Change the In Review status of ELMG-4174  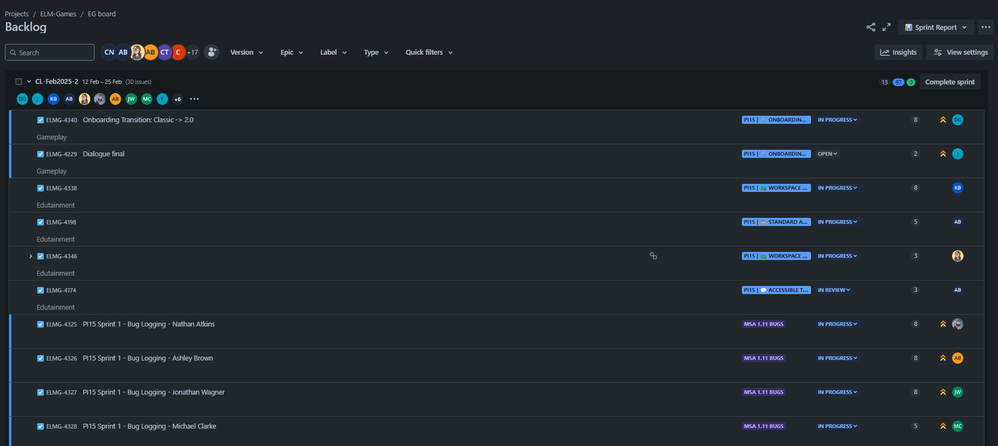834,290
